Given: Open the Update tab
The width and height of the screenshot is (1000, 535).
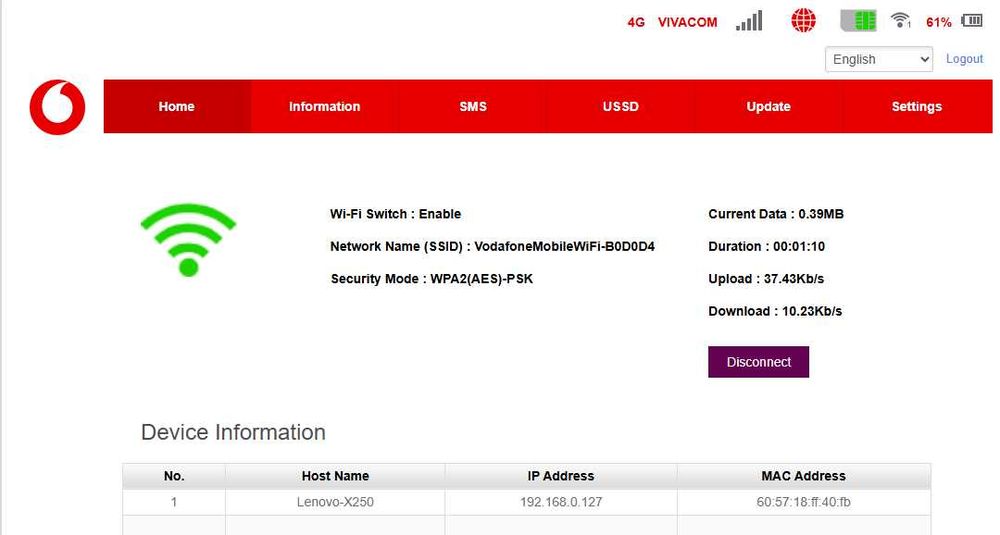Looking at the screenshot, I should pyautogui.click(x=768, y=106).
